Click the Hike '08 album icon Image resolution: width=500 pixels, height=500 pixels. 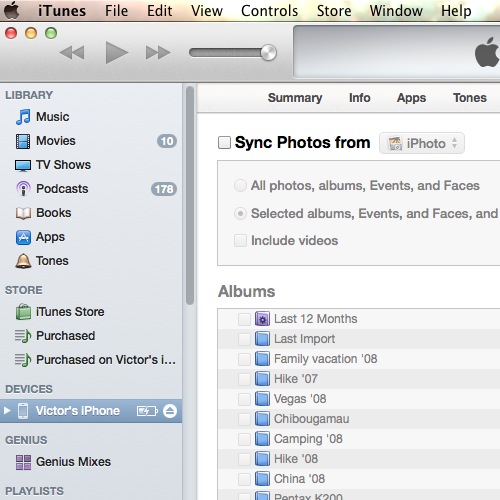[x=262, y=459]
